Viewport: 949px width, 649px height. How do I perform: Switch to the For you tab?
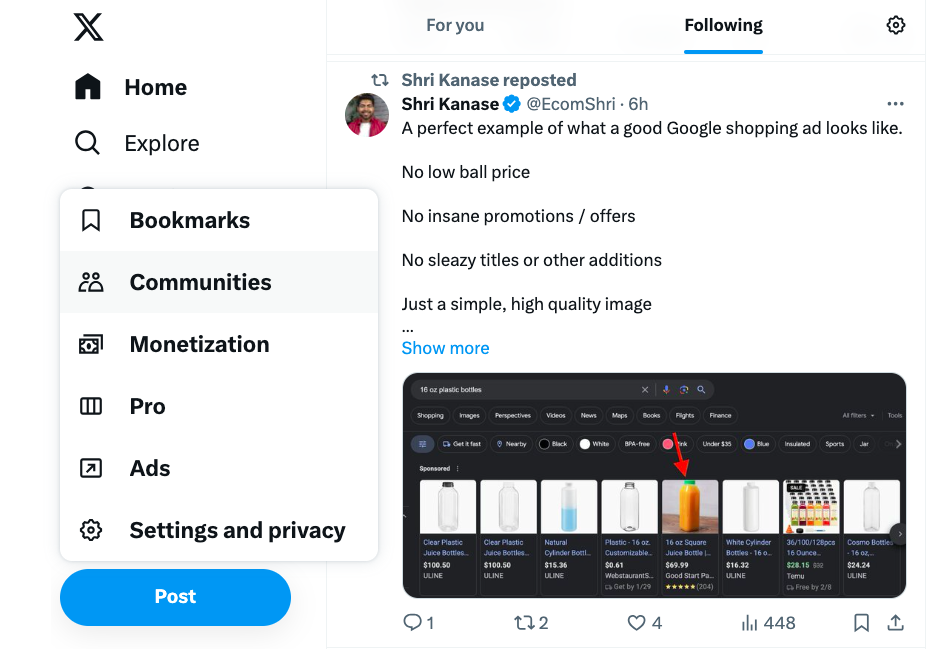click(455, 24)
